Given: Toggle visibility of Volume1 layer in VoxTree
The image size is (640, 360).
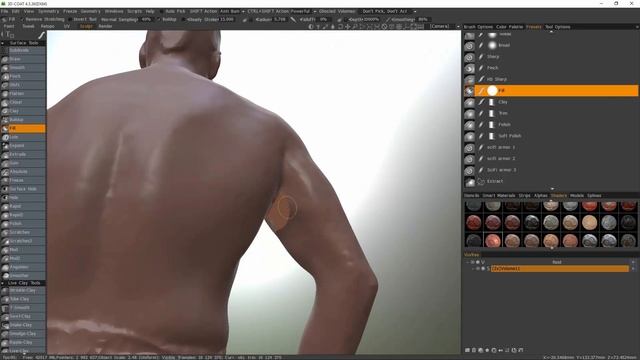Looking at the screenshot, I should coord(478,269).
